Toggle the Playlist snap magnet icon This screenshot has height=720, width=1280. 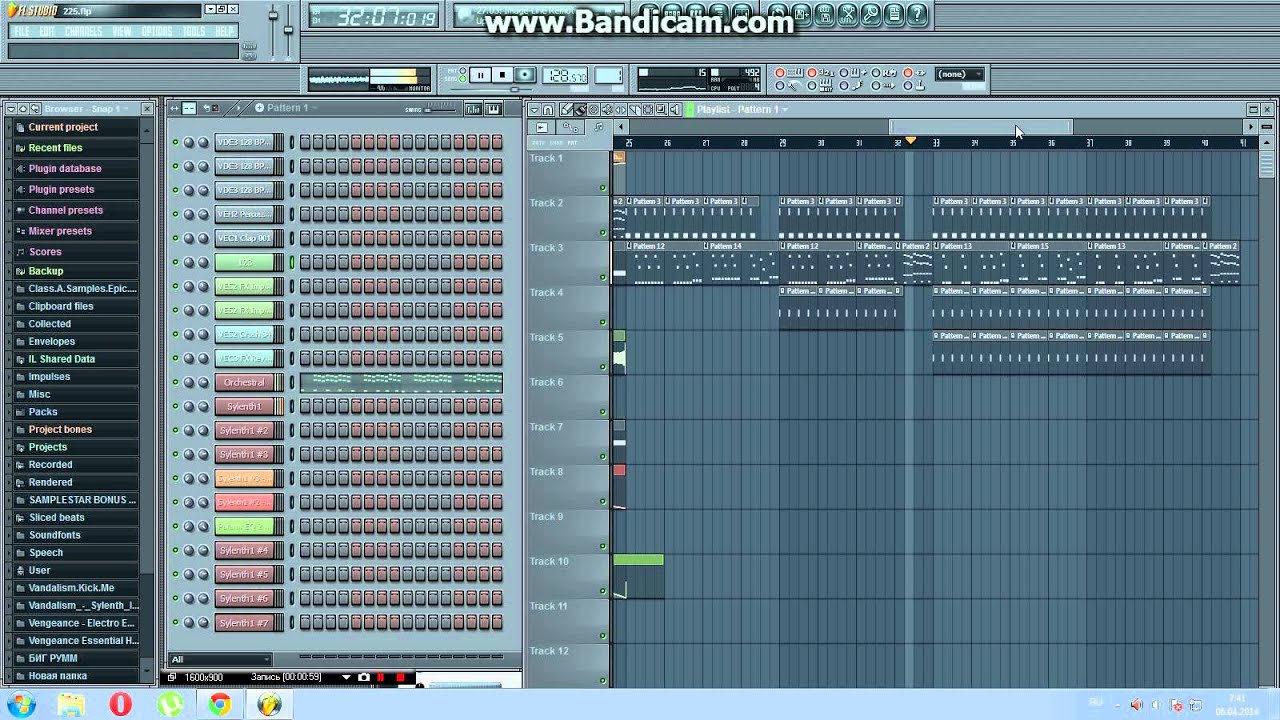click(548, 110)
